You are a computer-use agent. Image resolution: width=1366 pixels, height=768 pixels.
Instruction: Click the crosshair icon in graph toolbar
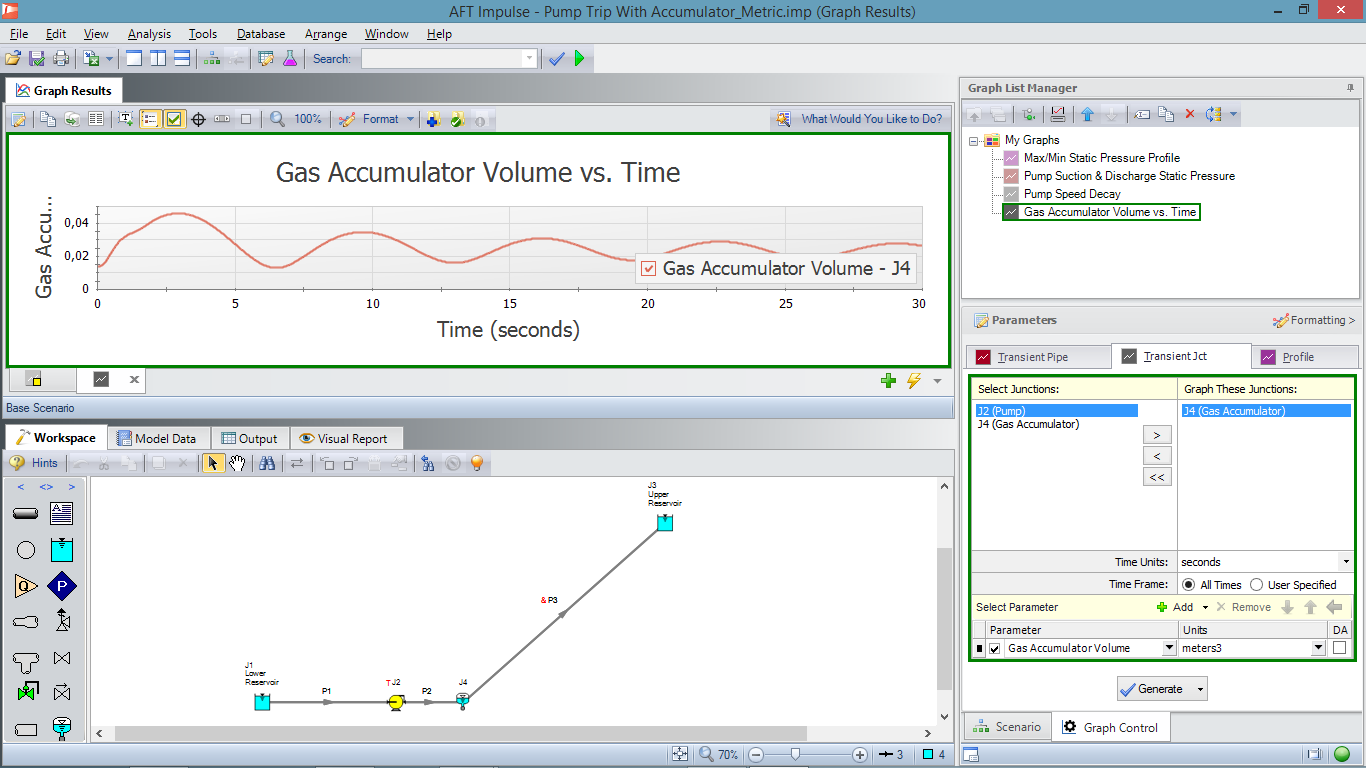198,119
